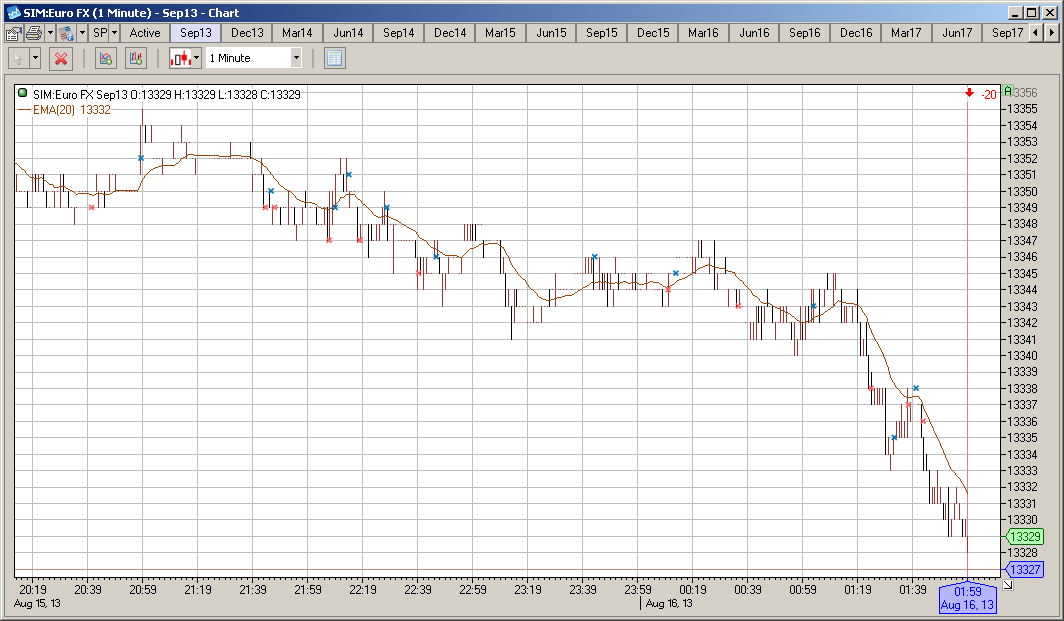
Task: Click the 20:19 time axis label
Action: pos(33,589)
